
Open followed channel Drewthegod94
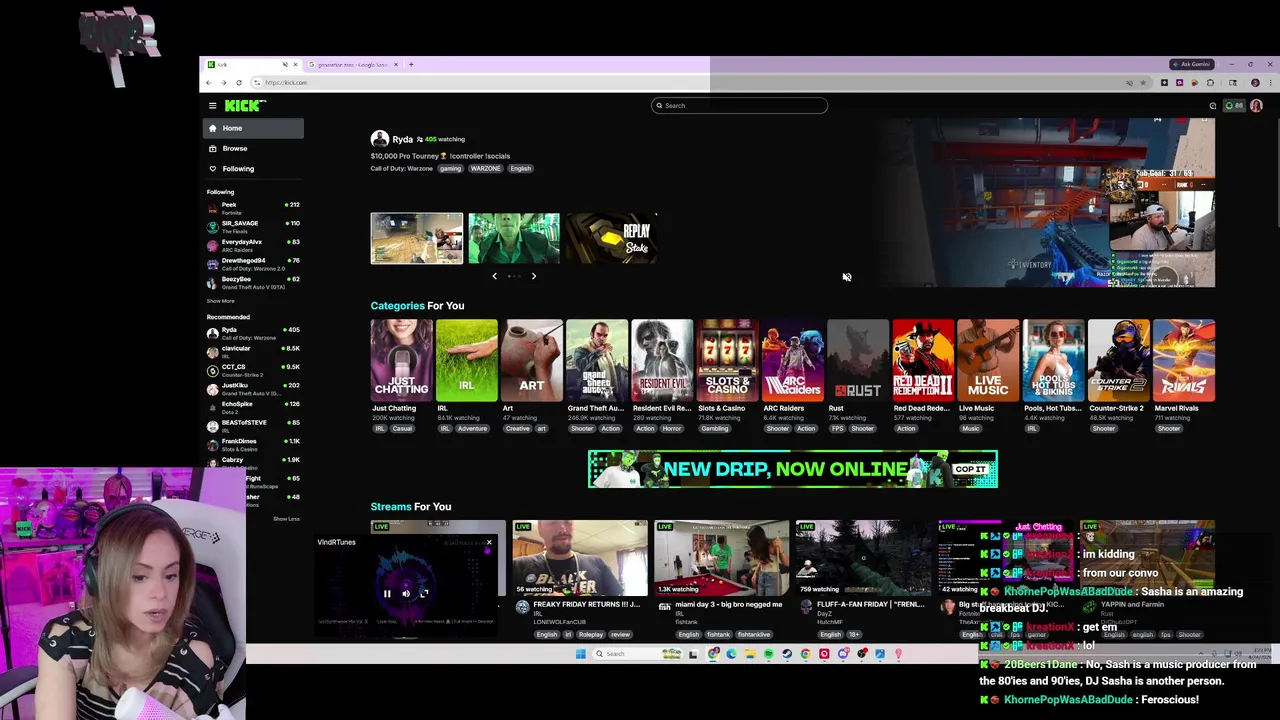(x=253, y=264)
